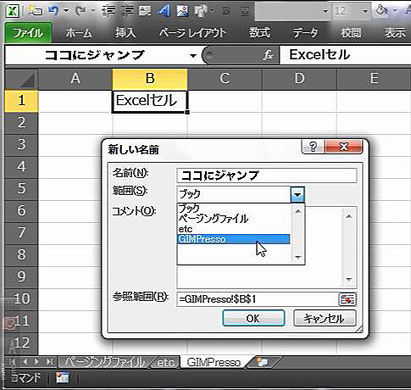Select column A header
Screen dimensions: 411x390
tap(76, 79)
